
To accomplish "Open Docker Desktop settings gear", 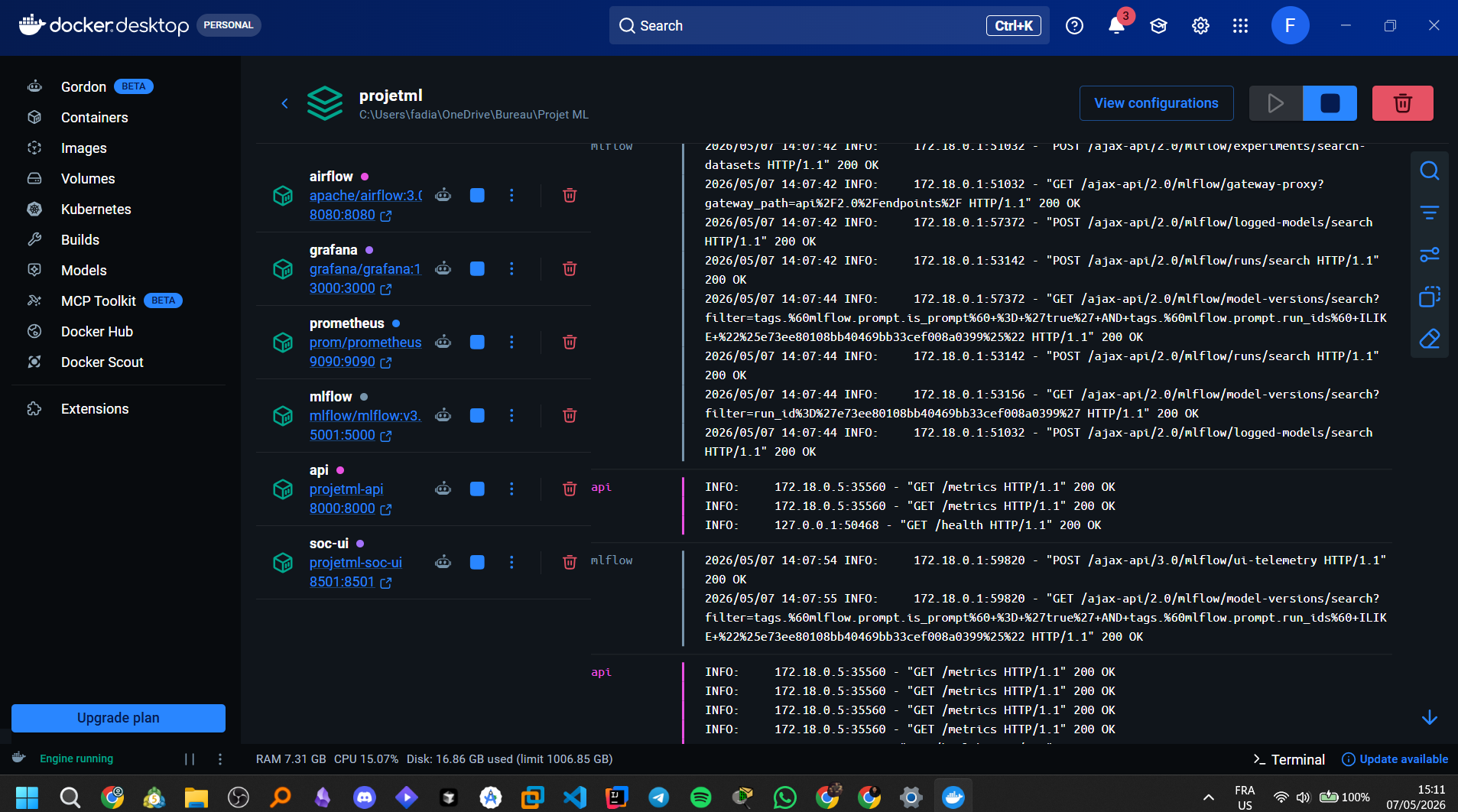I will 1200,25.
